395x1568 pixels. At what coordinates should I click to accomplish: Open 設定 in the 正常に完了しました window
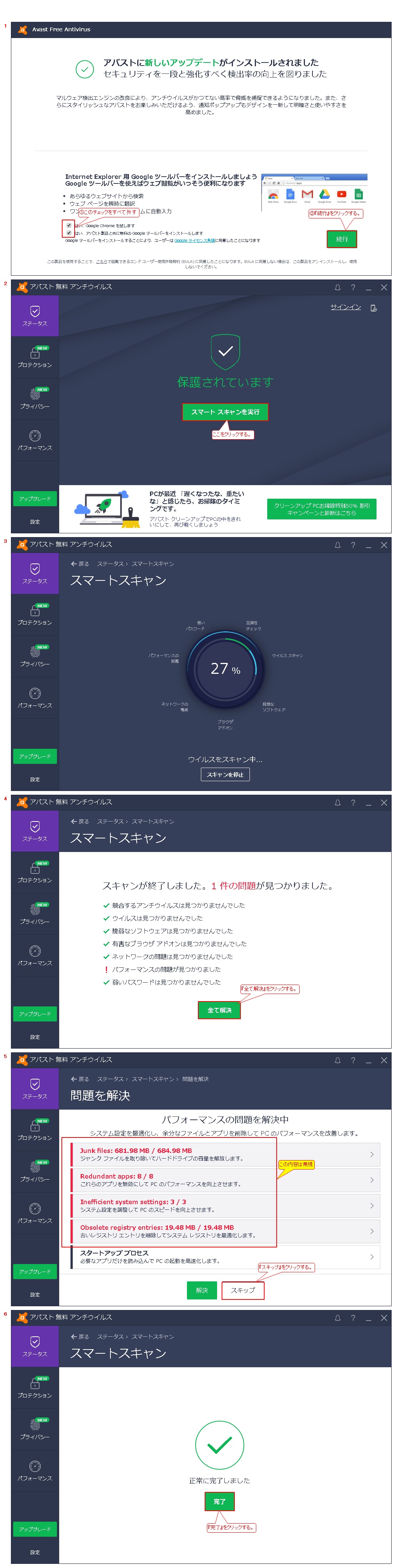pos(35,1552)
